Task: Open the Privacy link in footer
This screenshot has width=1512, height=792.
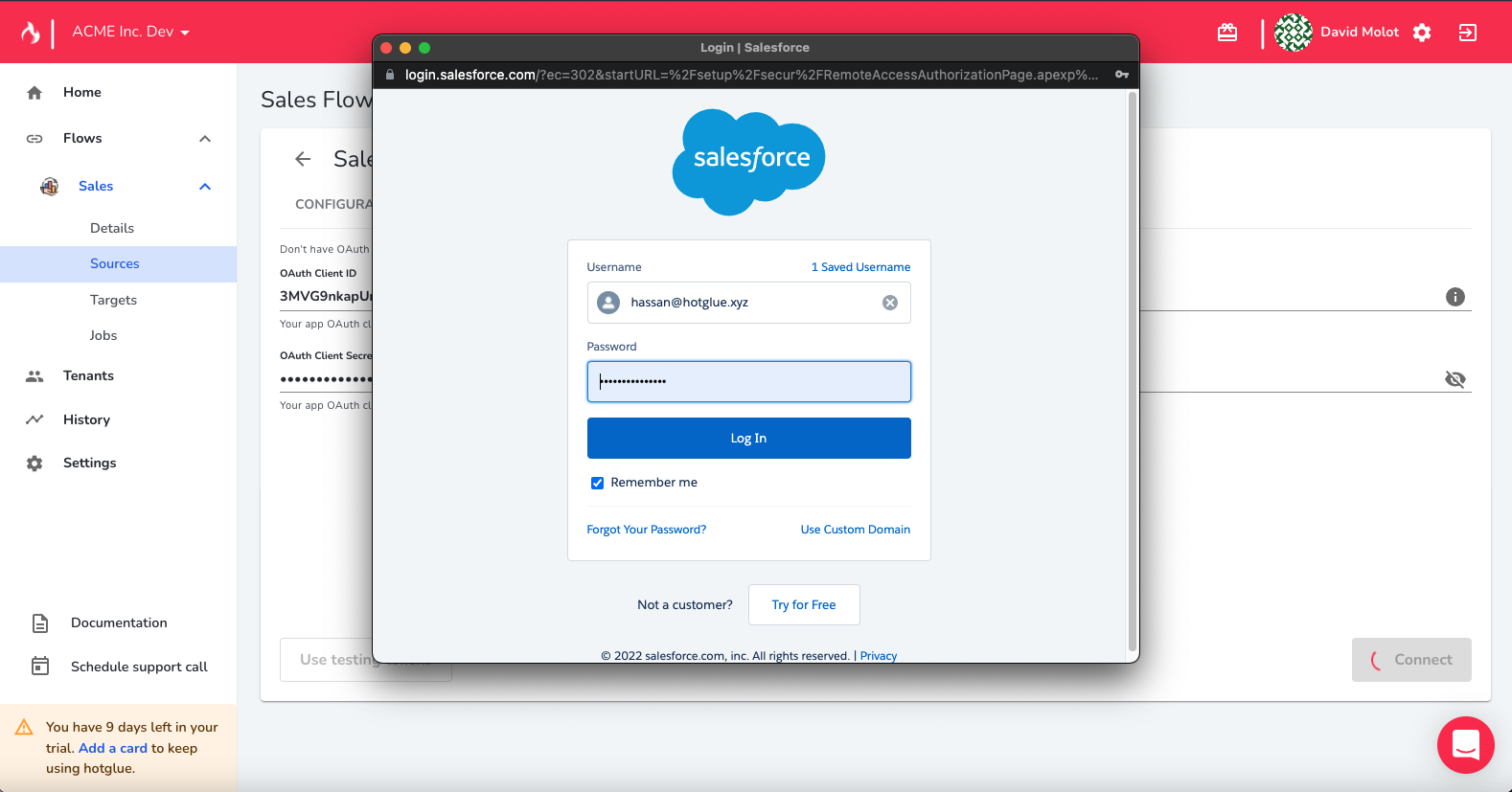Action: coord(879,656)
